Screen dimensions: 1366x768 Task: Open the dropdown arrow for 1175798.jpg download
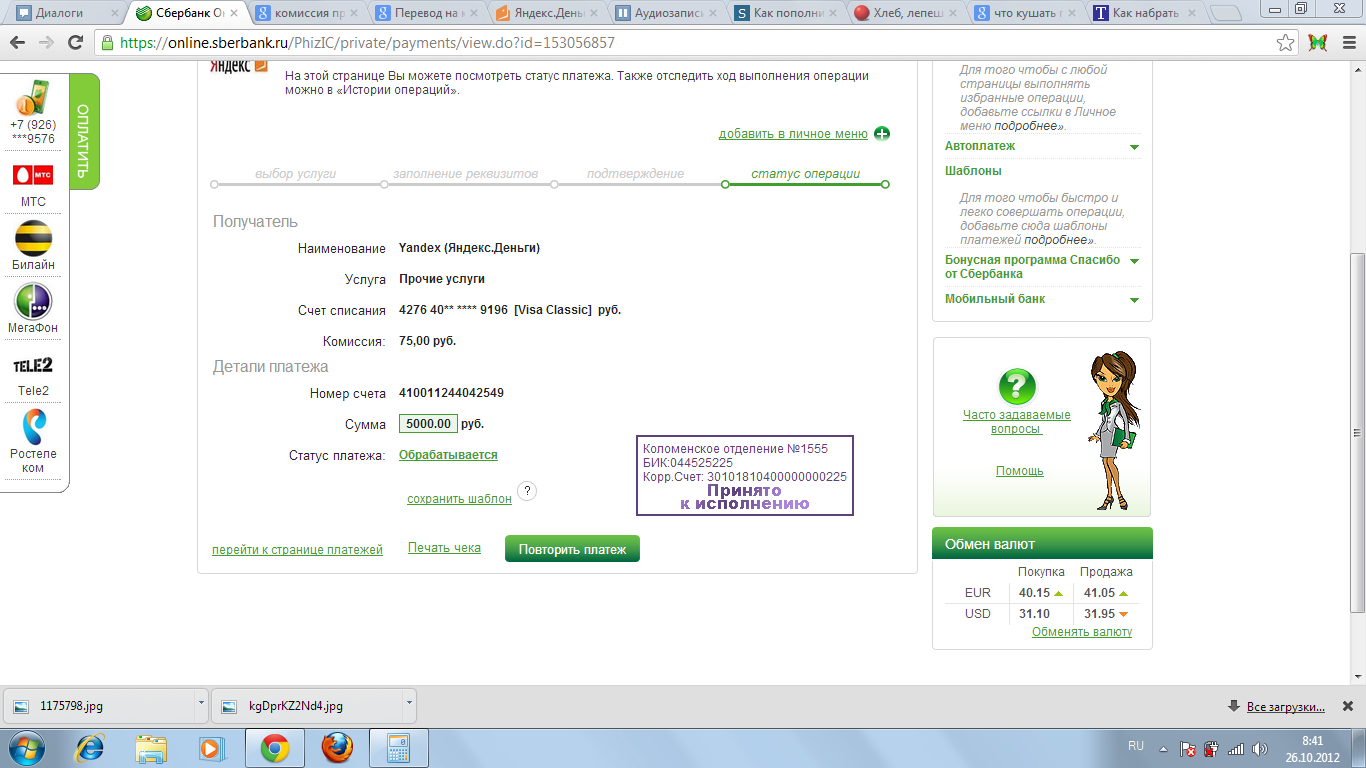point(200,705)
